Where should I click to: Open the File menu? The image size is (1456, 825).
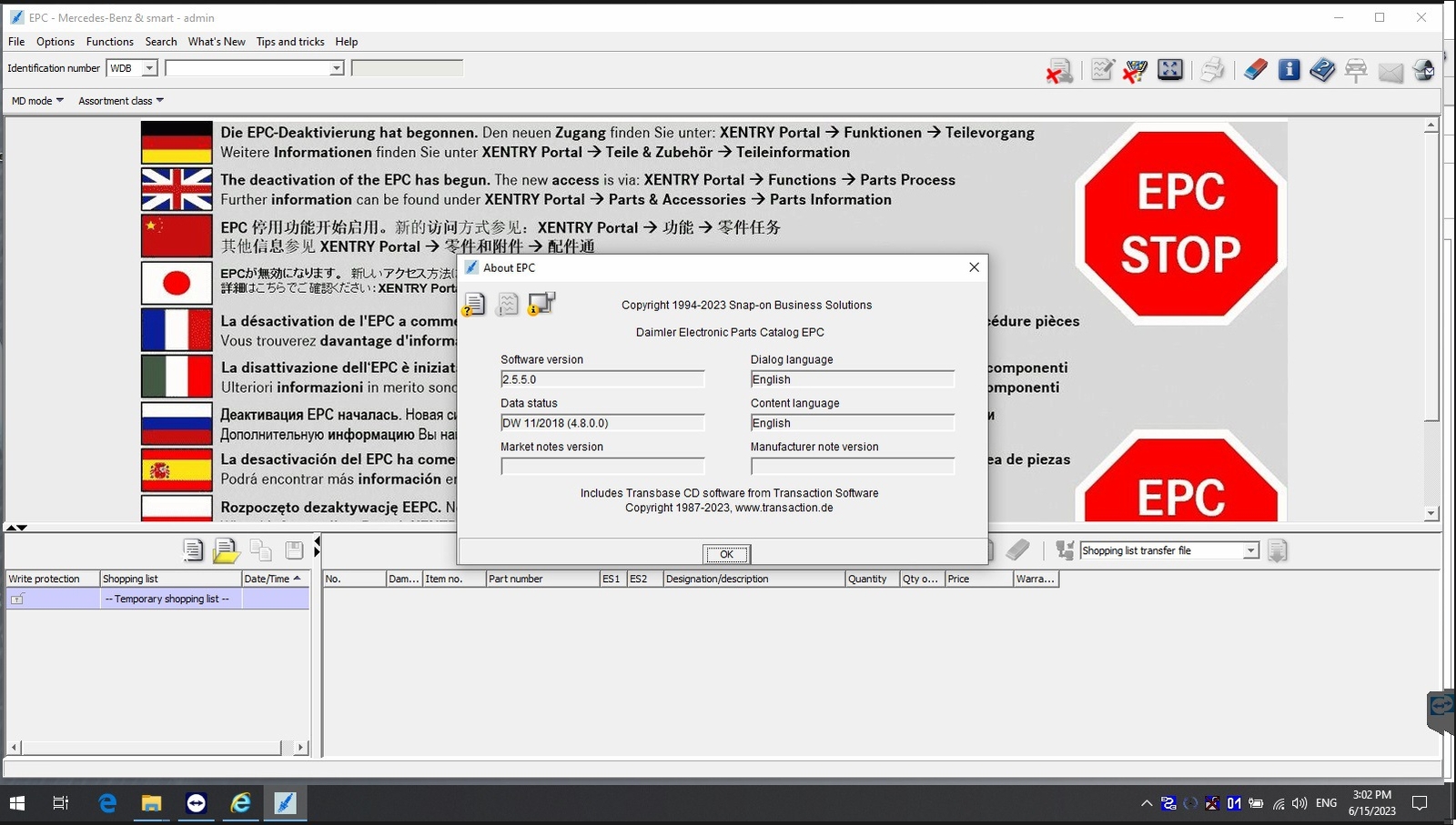tap(16, 42)
